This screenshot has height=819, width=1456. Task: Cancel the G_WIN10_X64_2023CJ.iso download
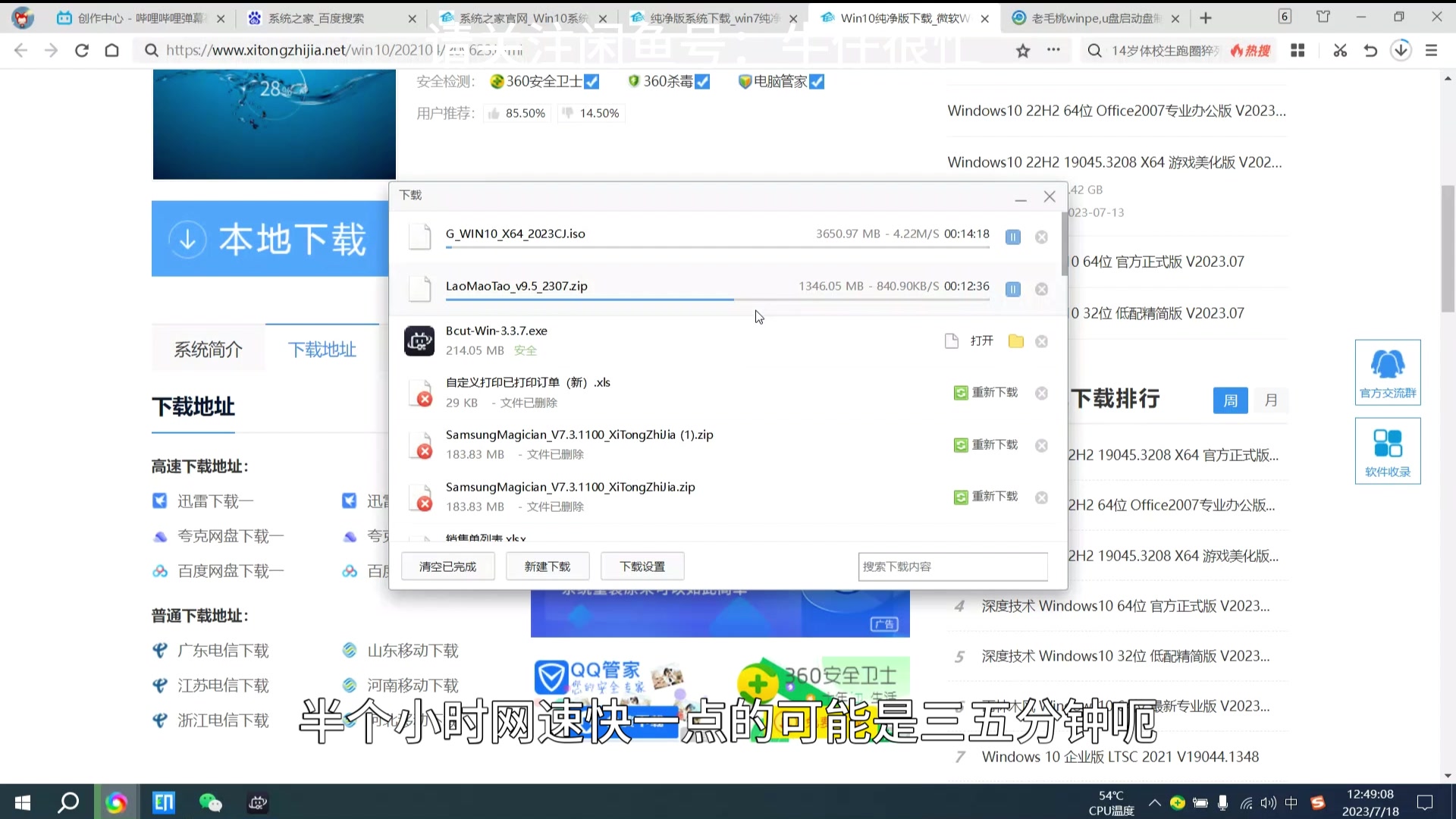pyautogui.click(x=1041, y=237)
